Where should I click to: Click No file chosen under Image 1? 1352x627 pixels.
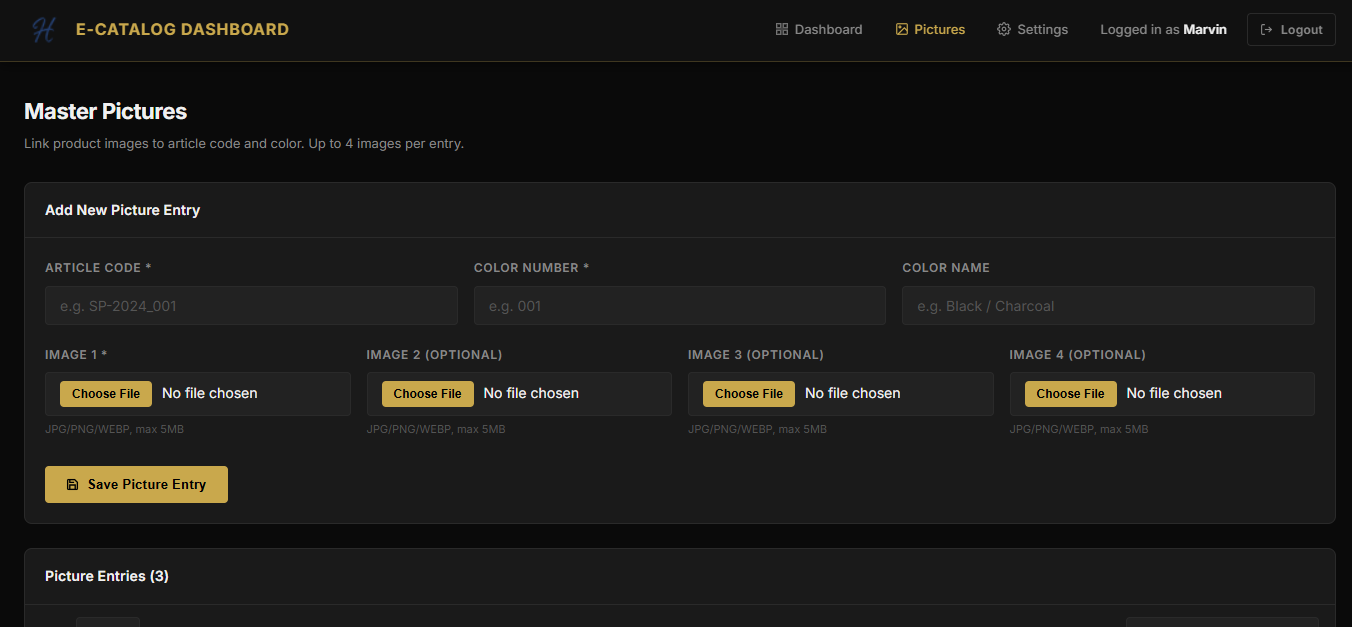pyautogui.click(x=210, y=394)
